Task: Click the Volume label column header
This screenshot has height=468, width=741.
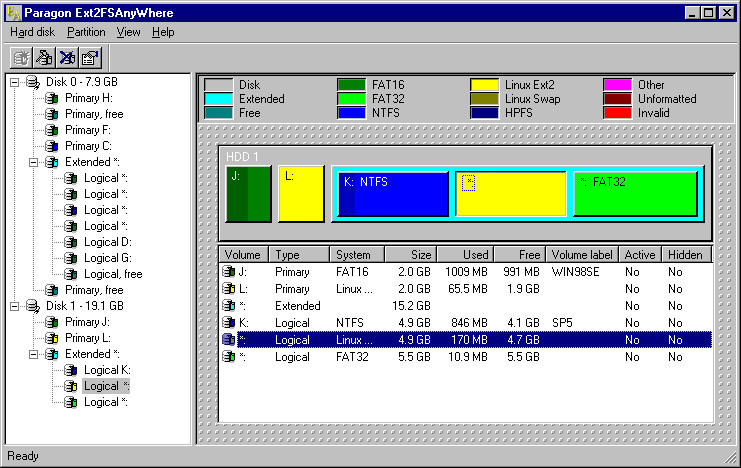Action: click(x=582, y=255)
